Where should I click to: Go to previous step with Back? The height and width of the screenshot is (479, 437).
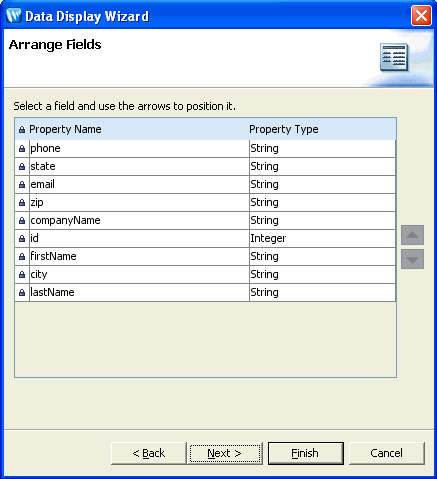point(149,453)
